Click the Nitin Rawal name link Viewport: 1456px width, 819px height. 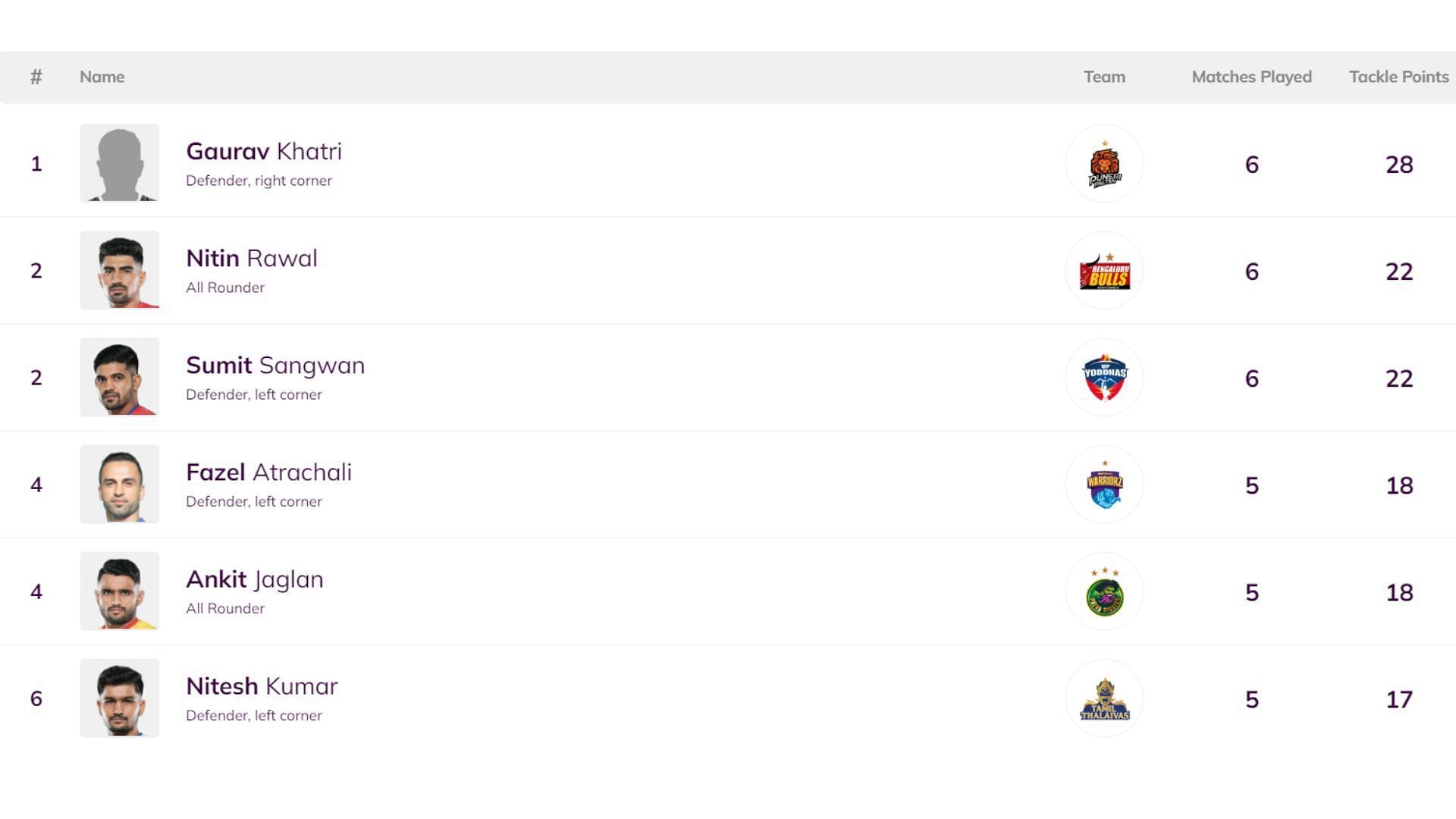tap(252, 259)
